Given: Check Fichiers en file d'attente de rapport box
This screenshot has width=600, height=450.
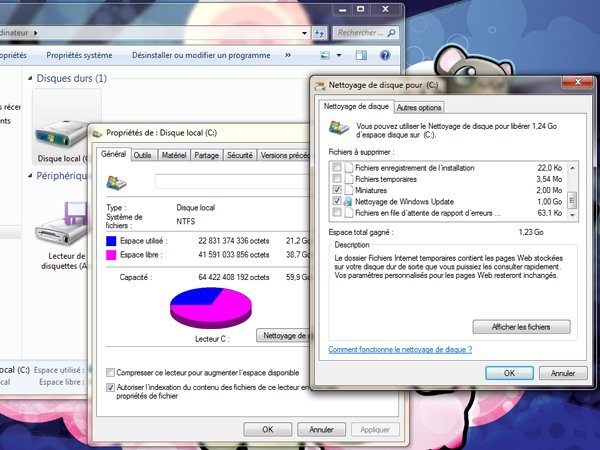Looking at the screenshot, I should click(x=337, y=212).
